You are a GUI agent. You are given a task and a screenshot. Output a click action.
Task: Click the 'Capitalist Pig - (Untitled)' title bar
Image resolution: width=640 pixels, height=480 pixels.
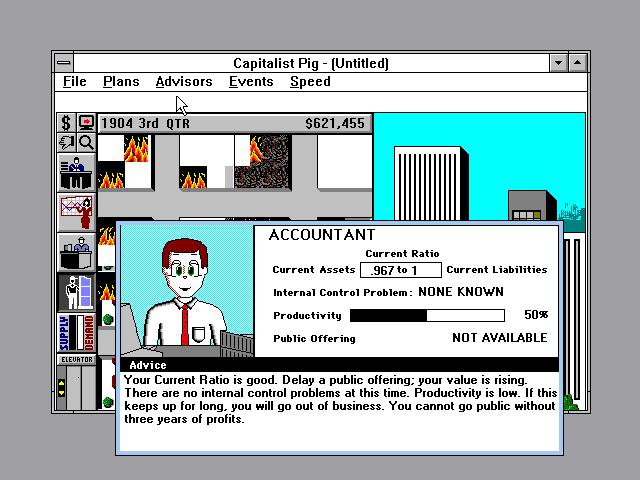click(311, 63)
